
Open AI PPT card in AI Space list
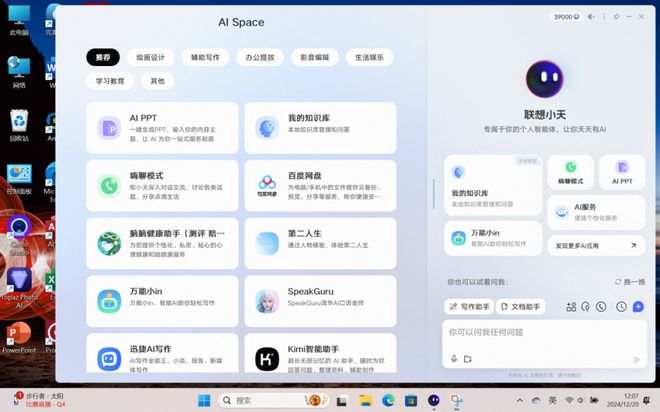pyautogui.click(x=162, y=128)
